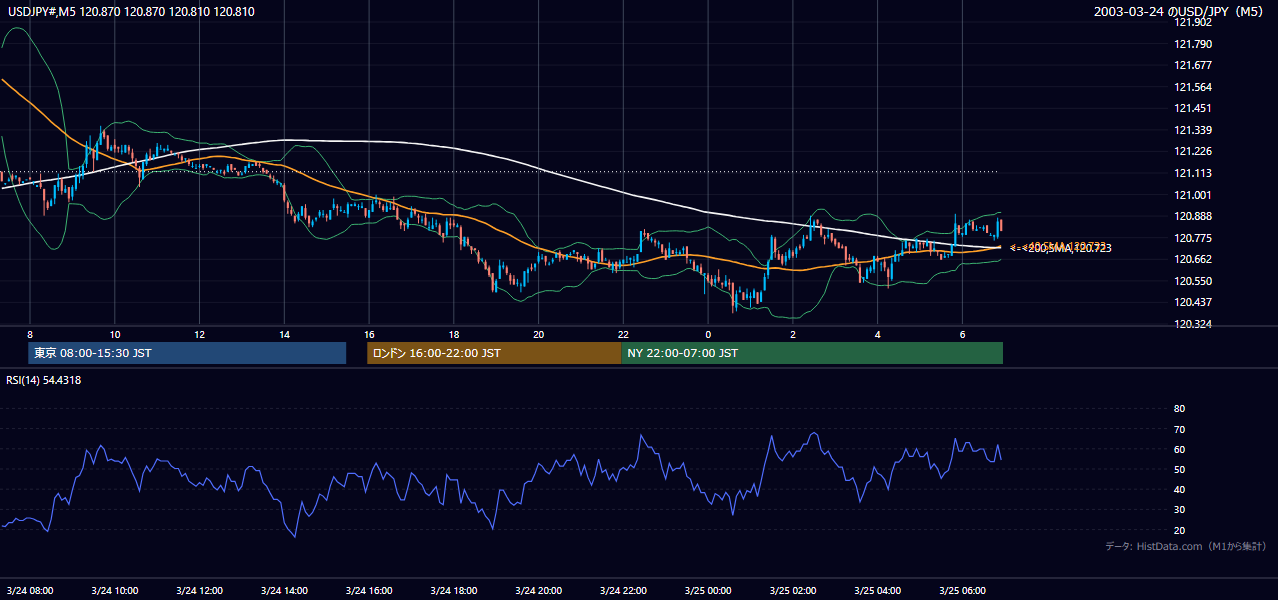This screenshot has width=1278, height=600.
Task: Click the 3/25 00:00 bottom time label
Action: [x=708, y=590]
